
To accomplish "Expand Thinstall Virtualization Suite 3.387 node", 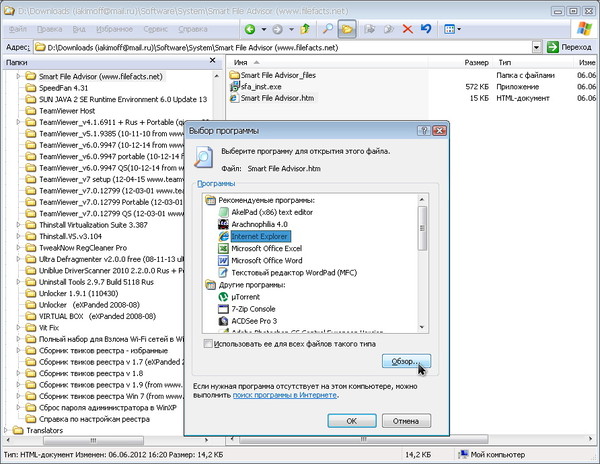I will click(18, 225).
